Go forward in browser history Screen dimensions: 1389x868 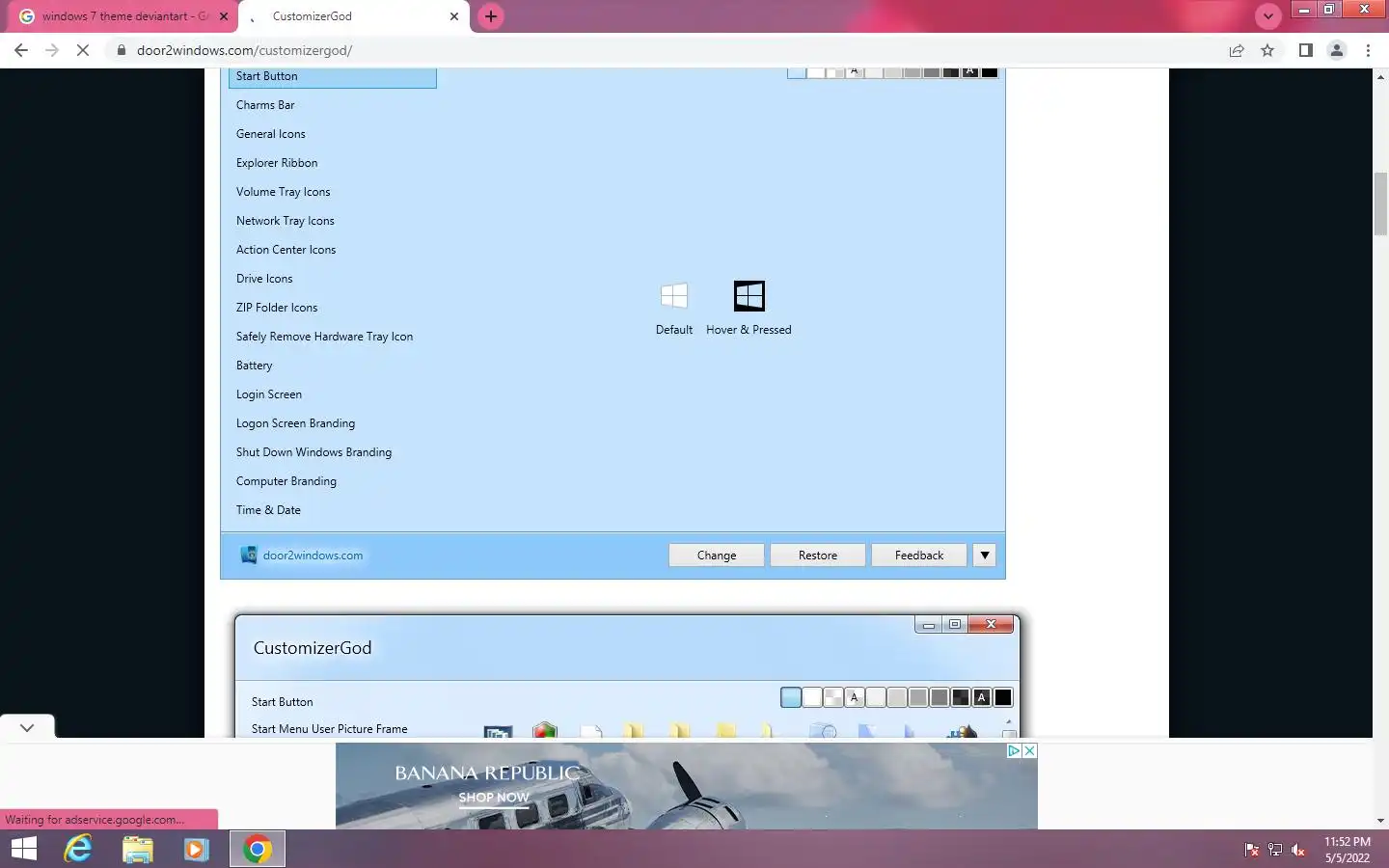(x=52, y=50)
